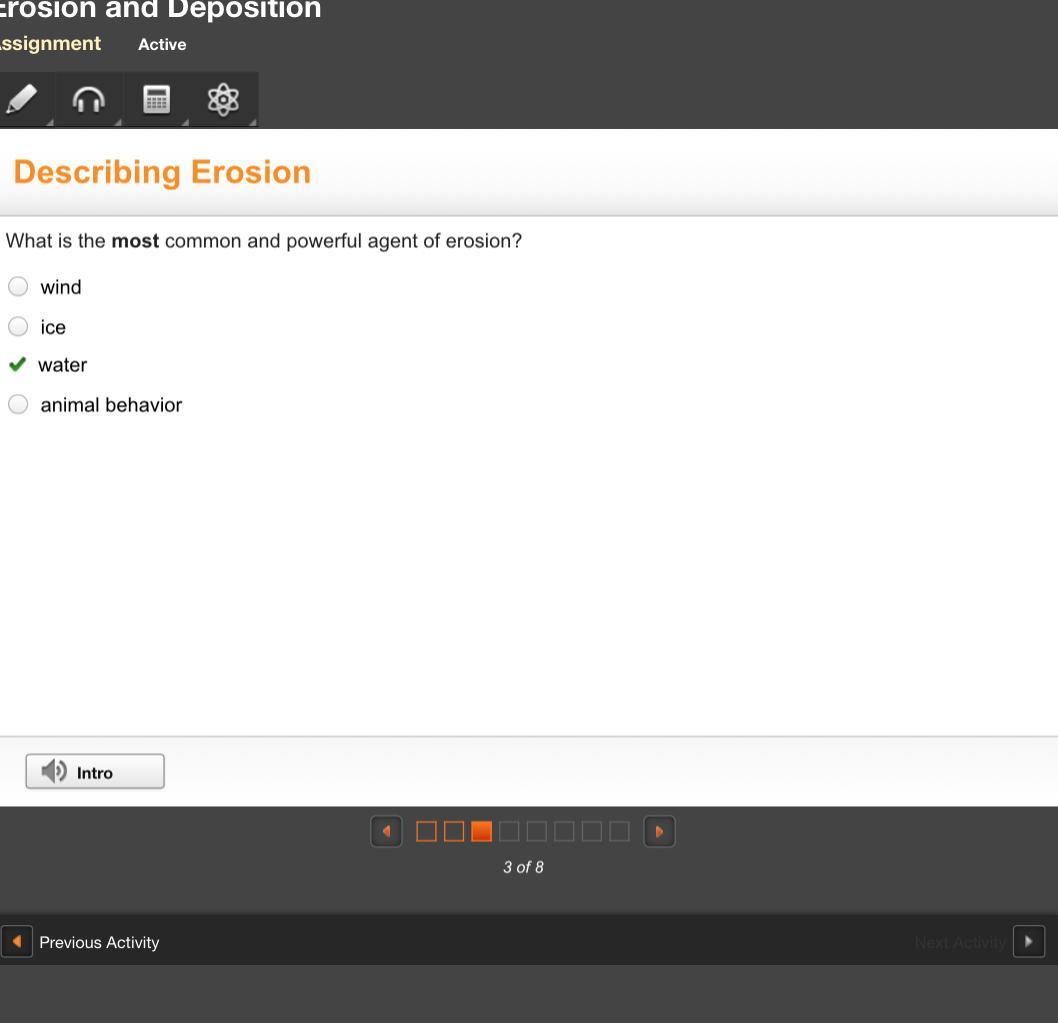Image resolution: width=1058 pixels, height=1023 pixels.
Task: Select the wind answer radio button
Action: click(x=18, y=286)
